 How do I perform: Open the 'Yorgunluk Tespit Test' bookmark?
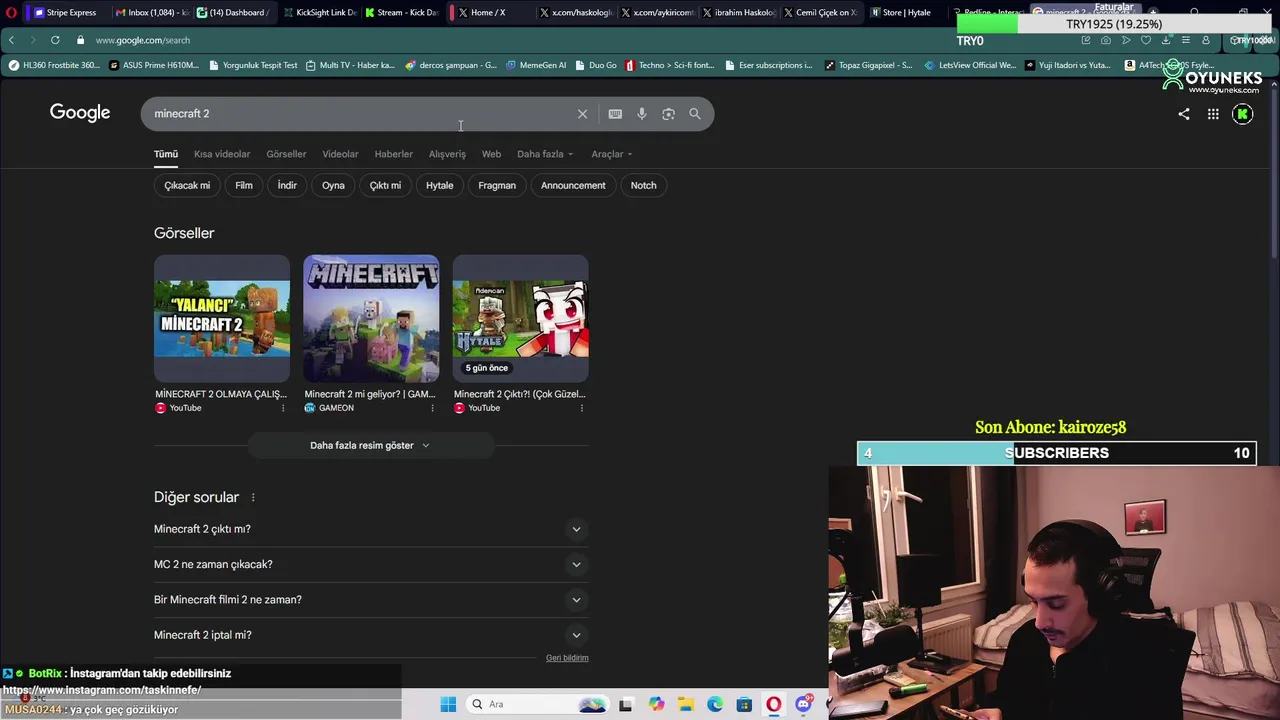[x=253, y=65]
